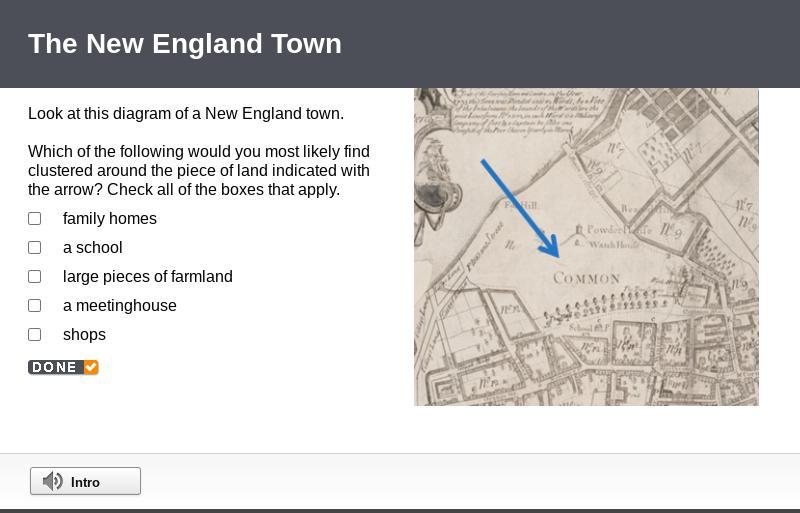800x513 pixels.
Task: Click the 'family homes' label text
Action: 110,218
